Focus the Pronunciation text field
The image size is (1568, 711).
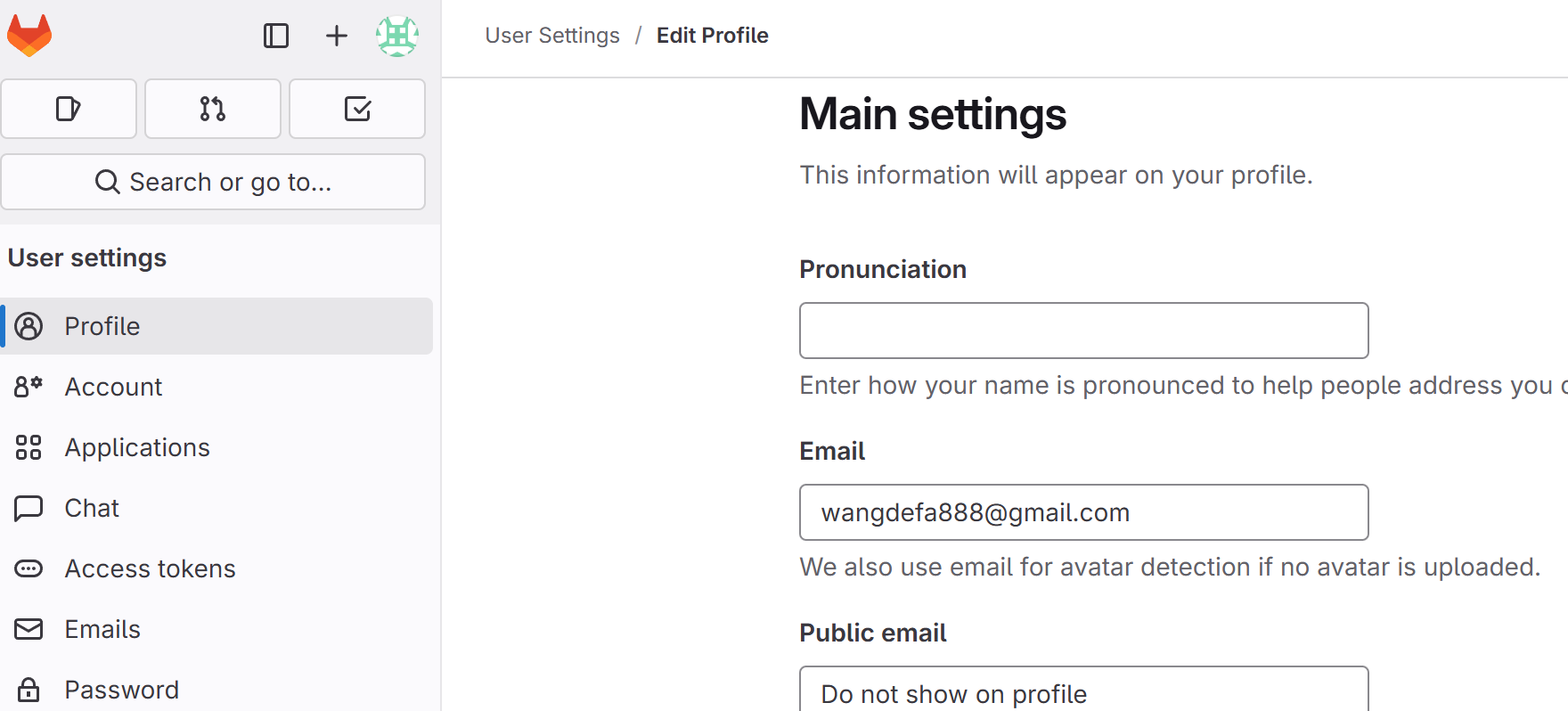click(1083, 331)
